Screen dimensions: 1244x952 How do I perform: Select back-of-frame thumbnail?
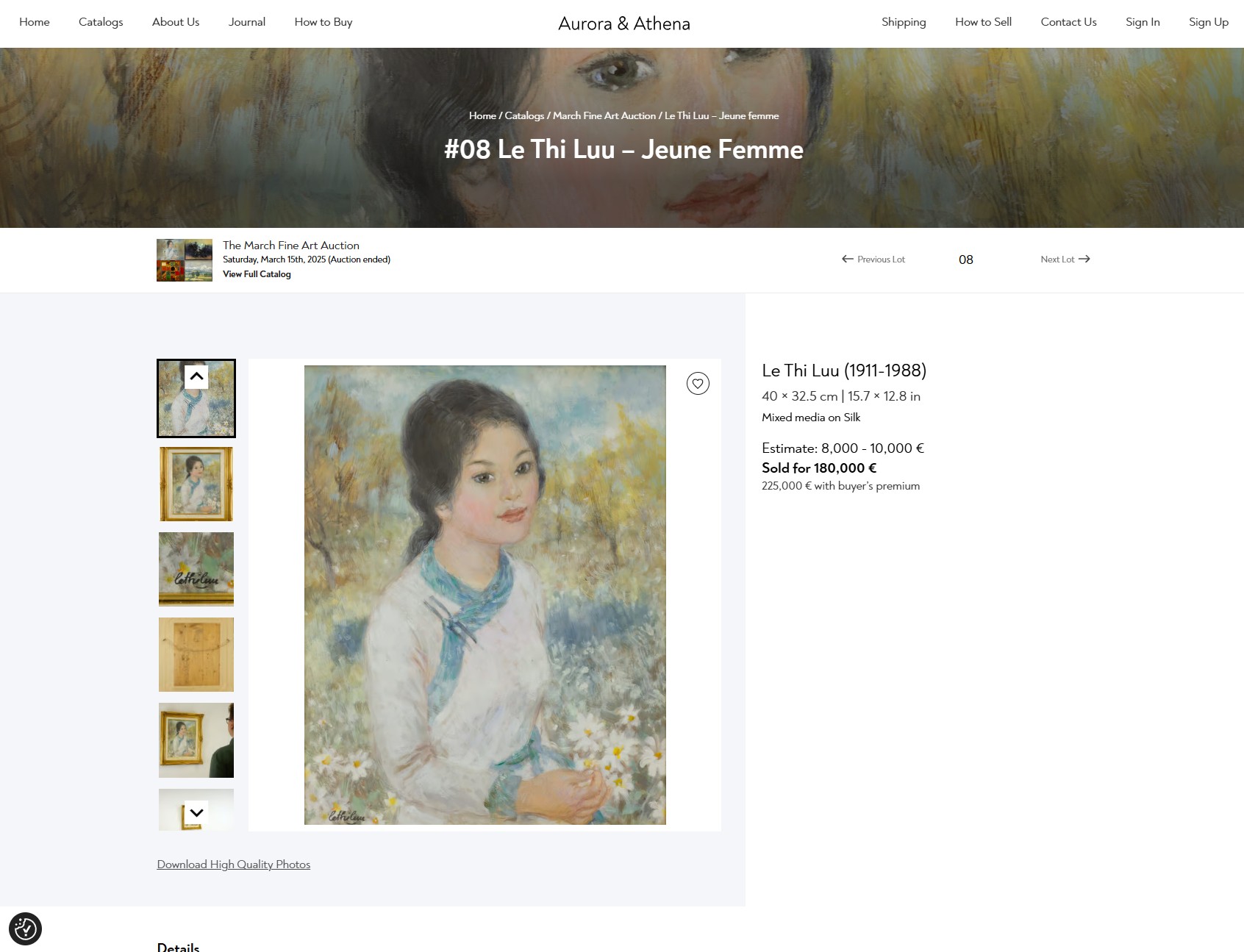[x=196, y=654]
